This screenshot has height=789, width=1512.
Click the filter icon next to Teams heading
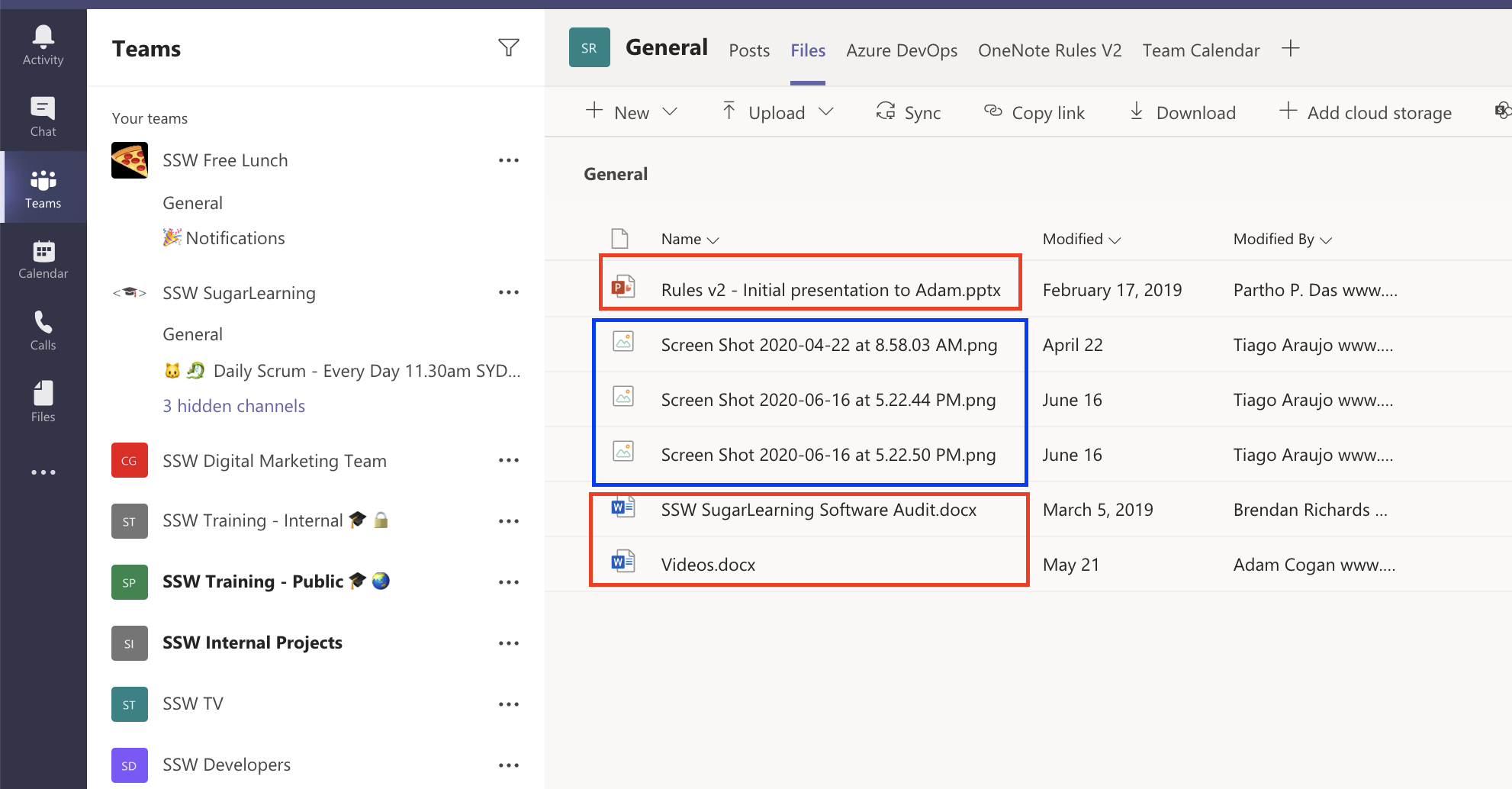click(x=509, y=47)
